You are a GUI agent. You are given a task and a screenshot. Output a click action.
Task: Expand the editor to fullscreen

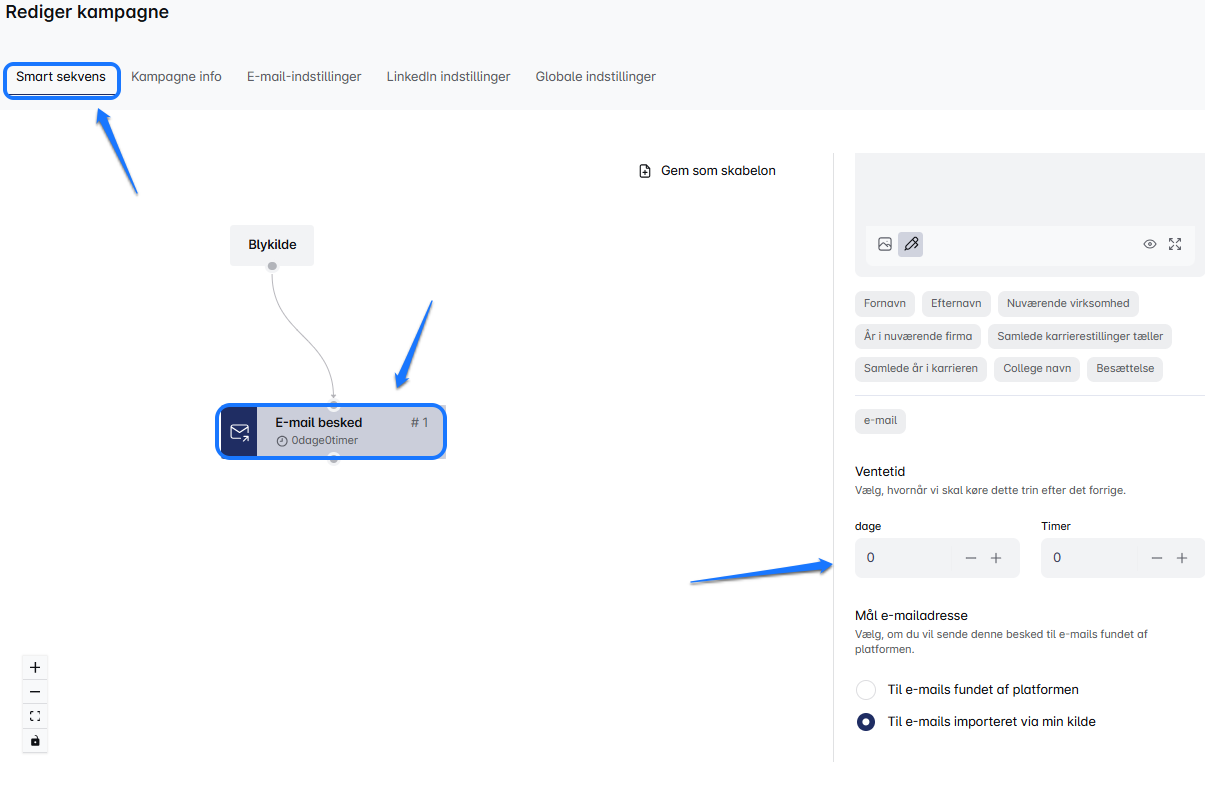(x=1175, y=244)
